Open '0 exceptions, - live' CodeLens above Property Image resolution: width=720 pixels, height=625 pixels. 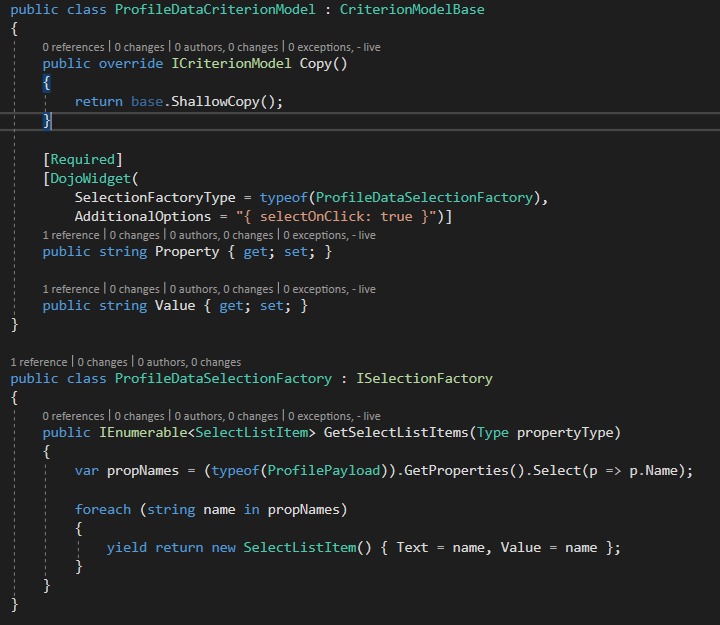click(329, 235)
